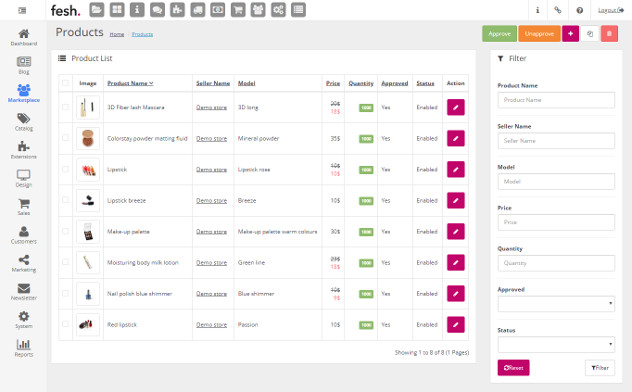Check the Make-up palette row checkbox
The width and height of the screenshot is (632, 392).
pyautogui.click(x=65, y=231)
